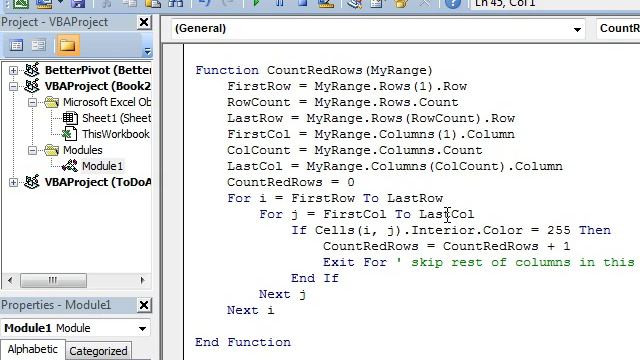Screen dimensions: 640x360
Task: Click the View Code icon in Project panel
Action: pyautogui.click(x=16, y=45)
